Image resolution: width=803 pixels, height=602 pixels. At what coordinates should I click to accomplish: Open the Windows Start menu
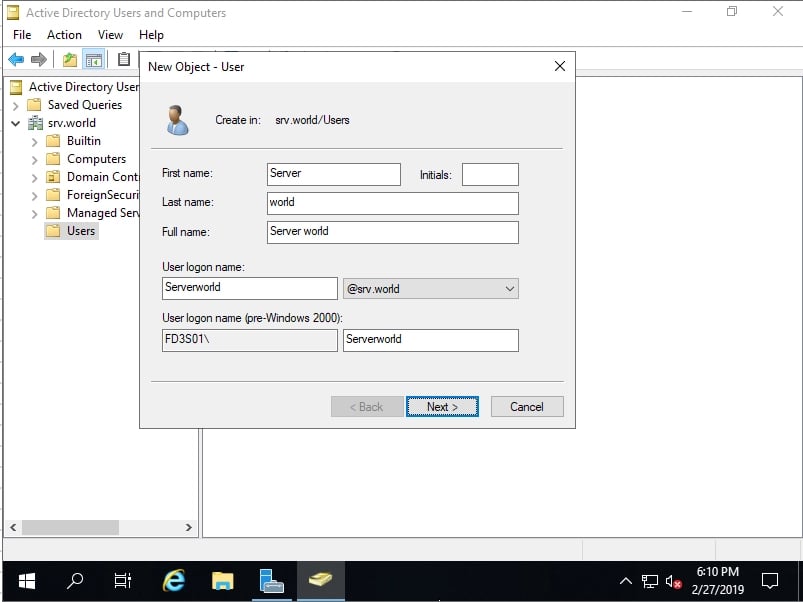click(27, 580)
